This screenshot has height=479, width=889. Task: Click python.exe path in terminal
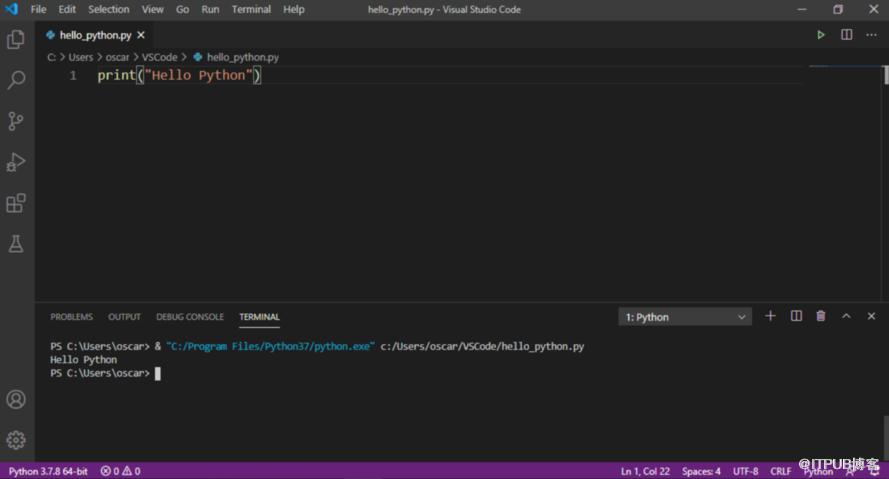[x=270, y=346]
